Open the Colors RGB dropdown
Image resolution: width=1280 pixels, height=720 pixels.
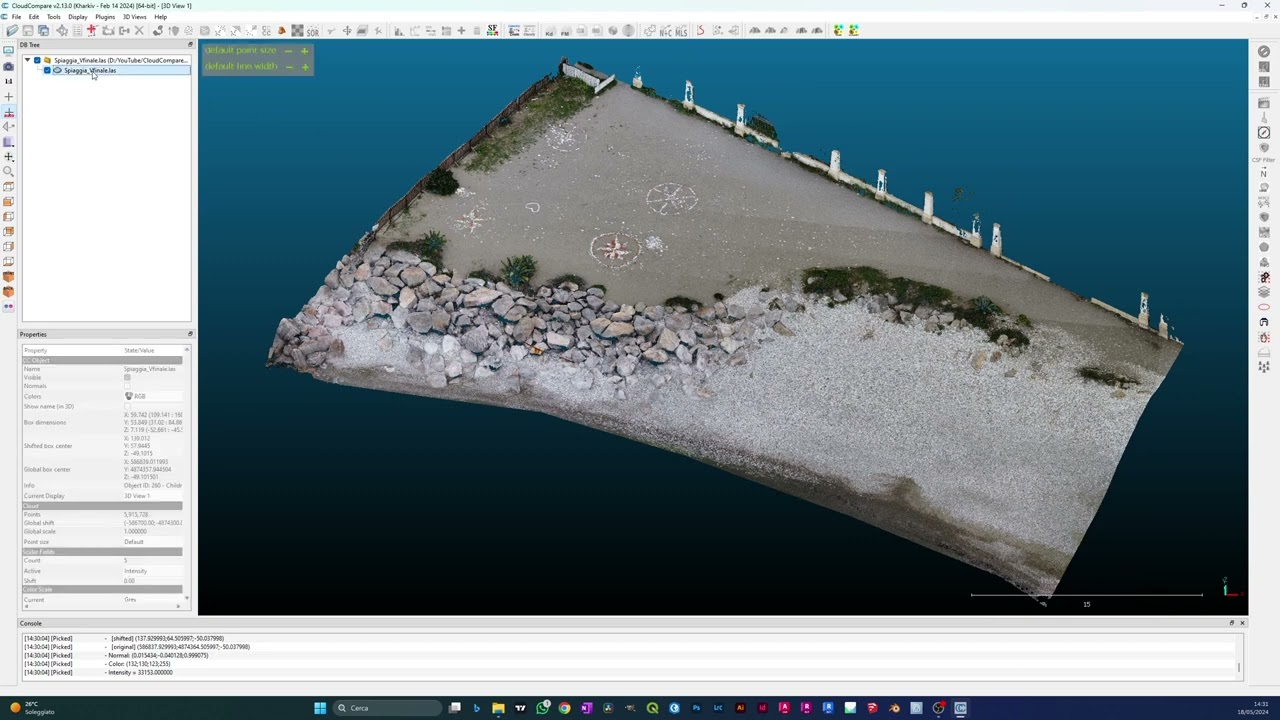153,396
